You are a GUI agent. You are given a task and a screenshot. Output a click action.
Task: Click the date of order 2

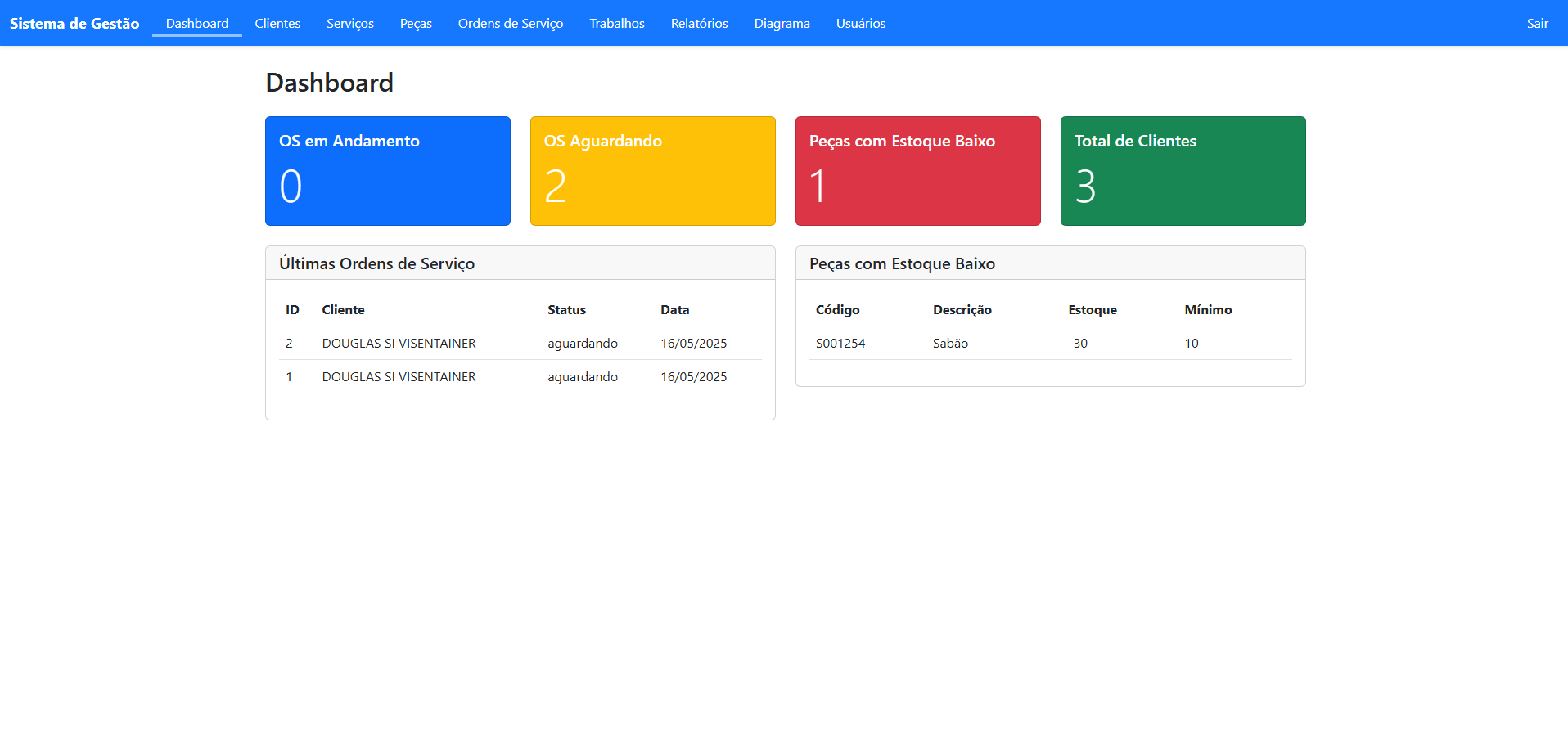(694, 343)
